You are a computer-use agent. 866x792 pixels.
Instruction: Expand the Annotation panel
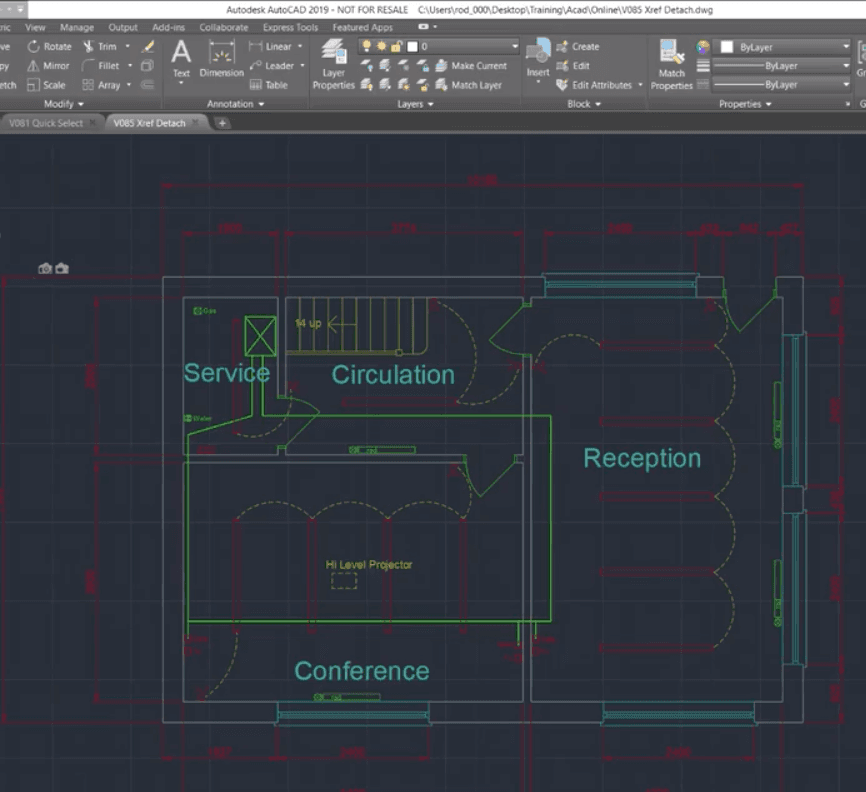[x=235, y=104]
